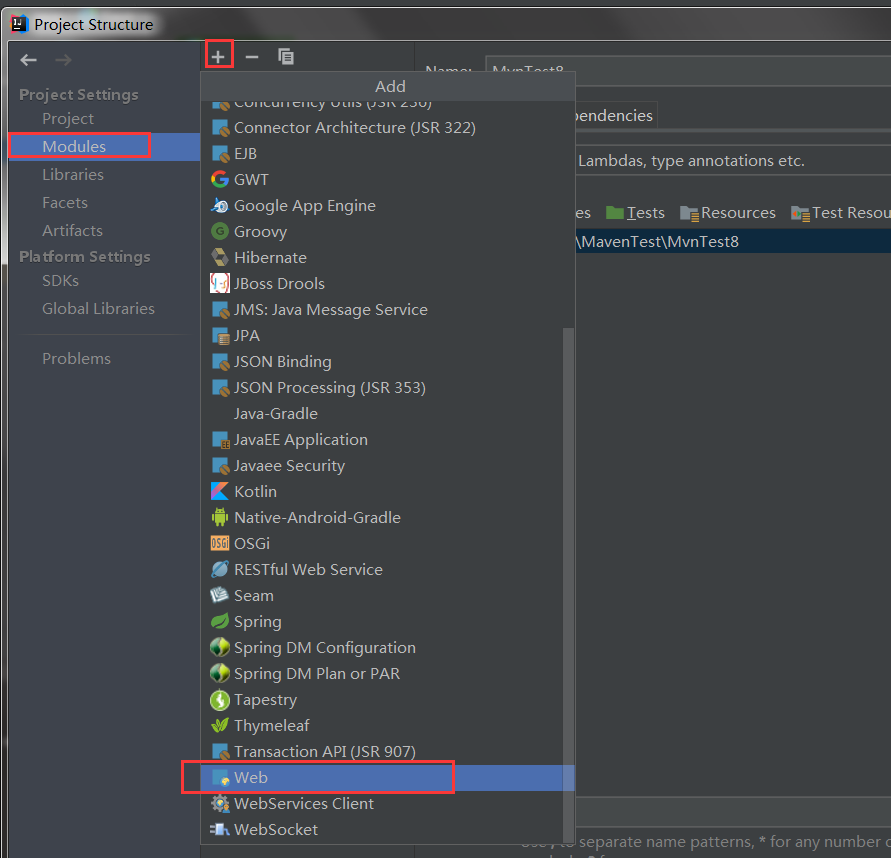Click the forward navigation arrow

[x=64, y=60]
